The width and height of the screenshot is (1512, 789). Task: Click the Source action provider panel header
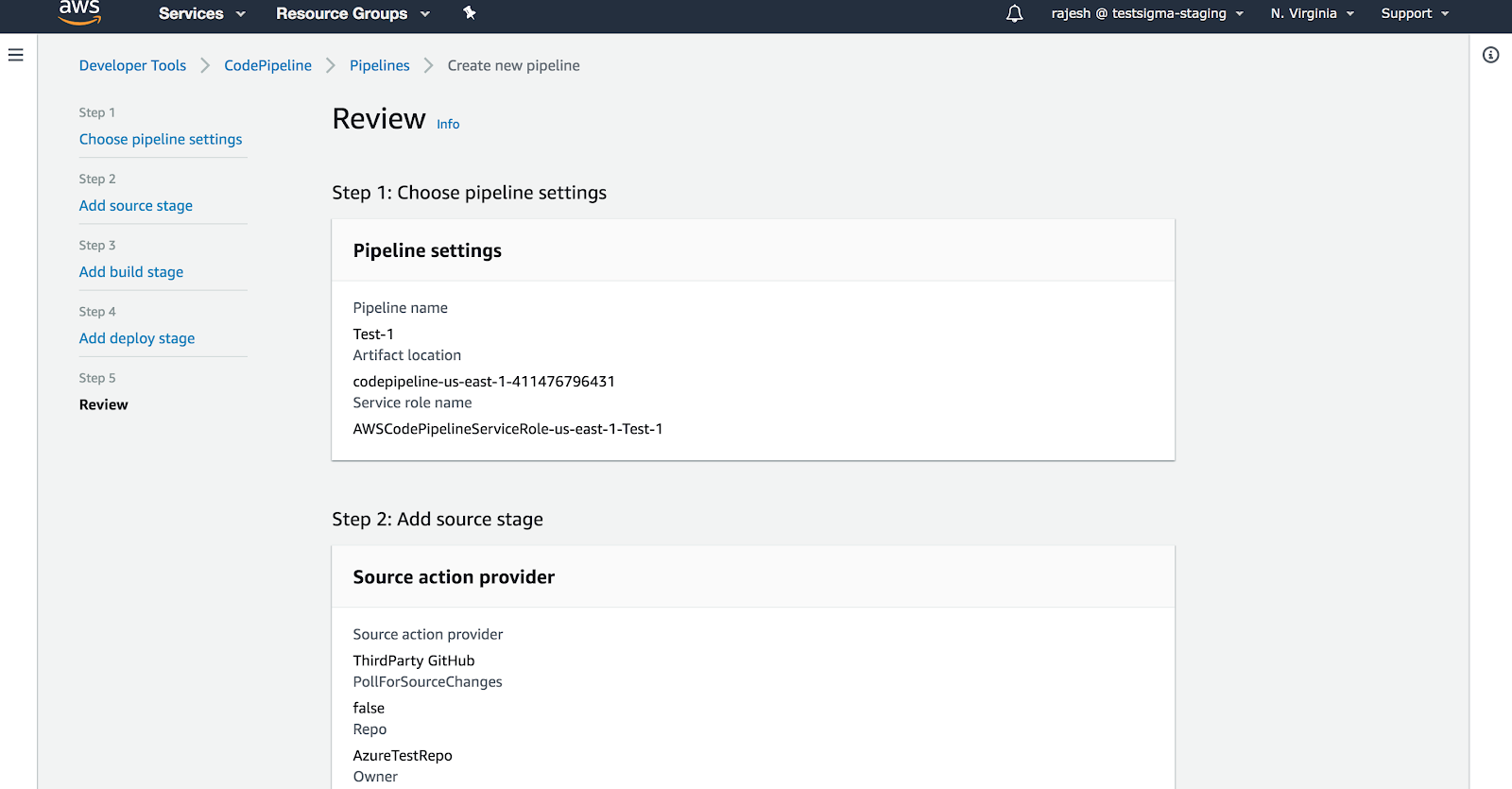pos(753,576)
